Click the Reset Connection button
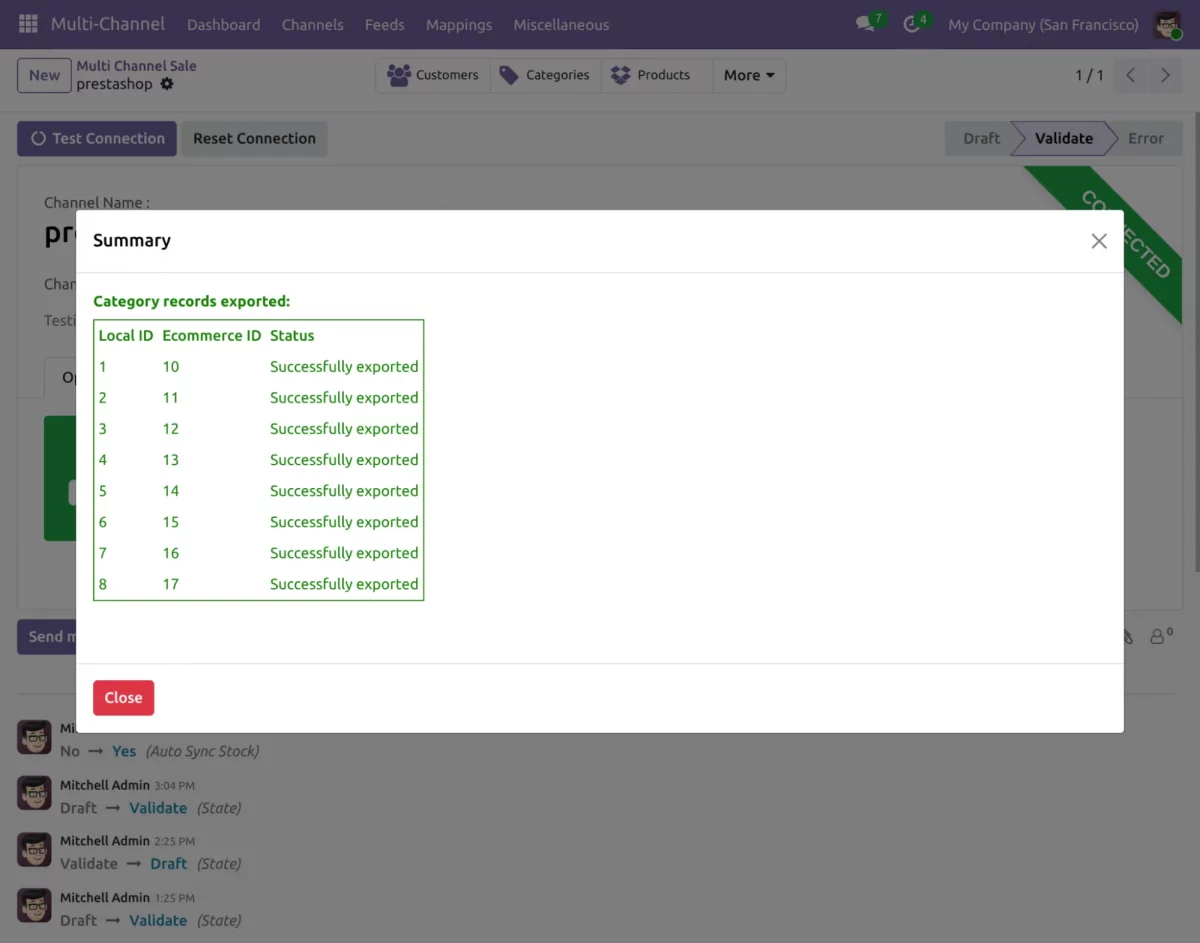The height and width of the screenshot is (943, 1200). coord(254,139)
